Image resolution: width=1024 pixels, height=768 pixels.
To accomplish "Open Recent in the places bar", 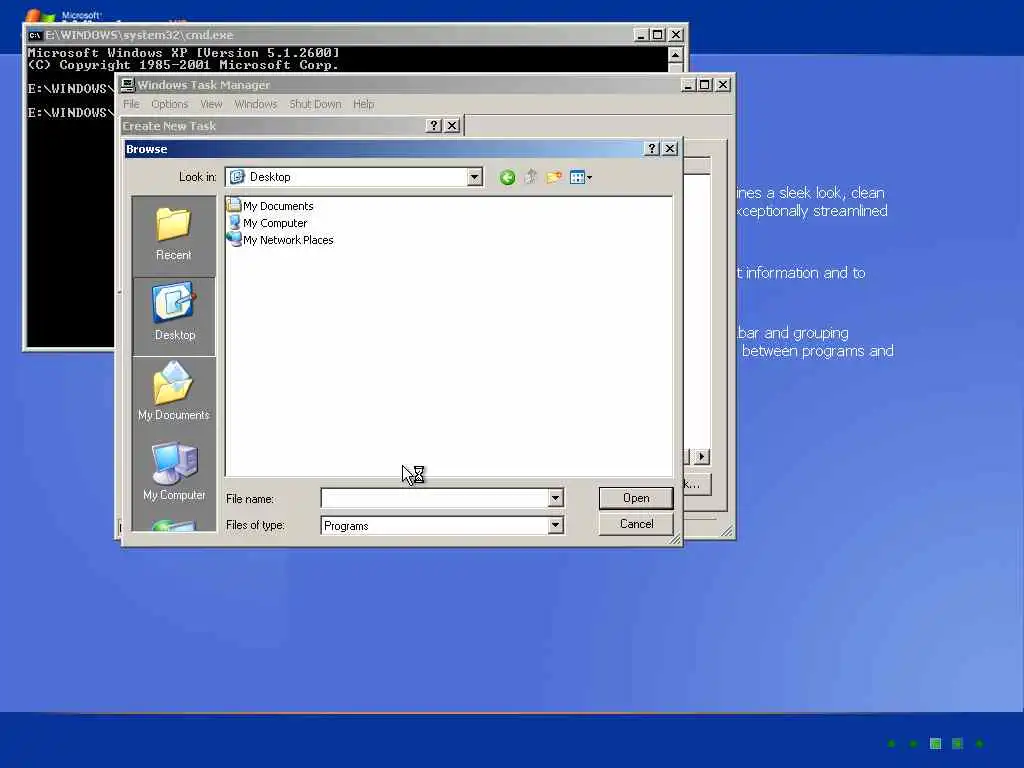I will [x=174, y=235].
